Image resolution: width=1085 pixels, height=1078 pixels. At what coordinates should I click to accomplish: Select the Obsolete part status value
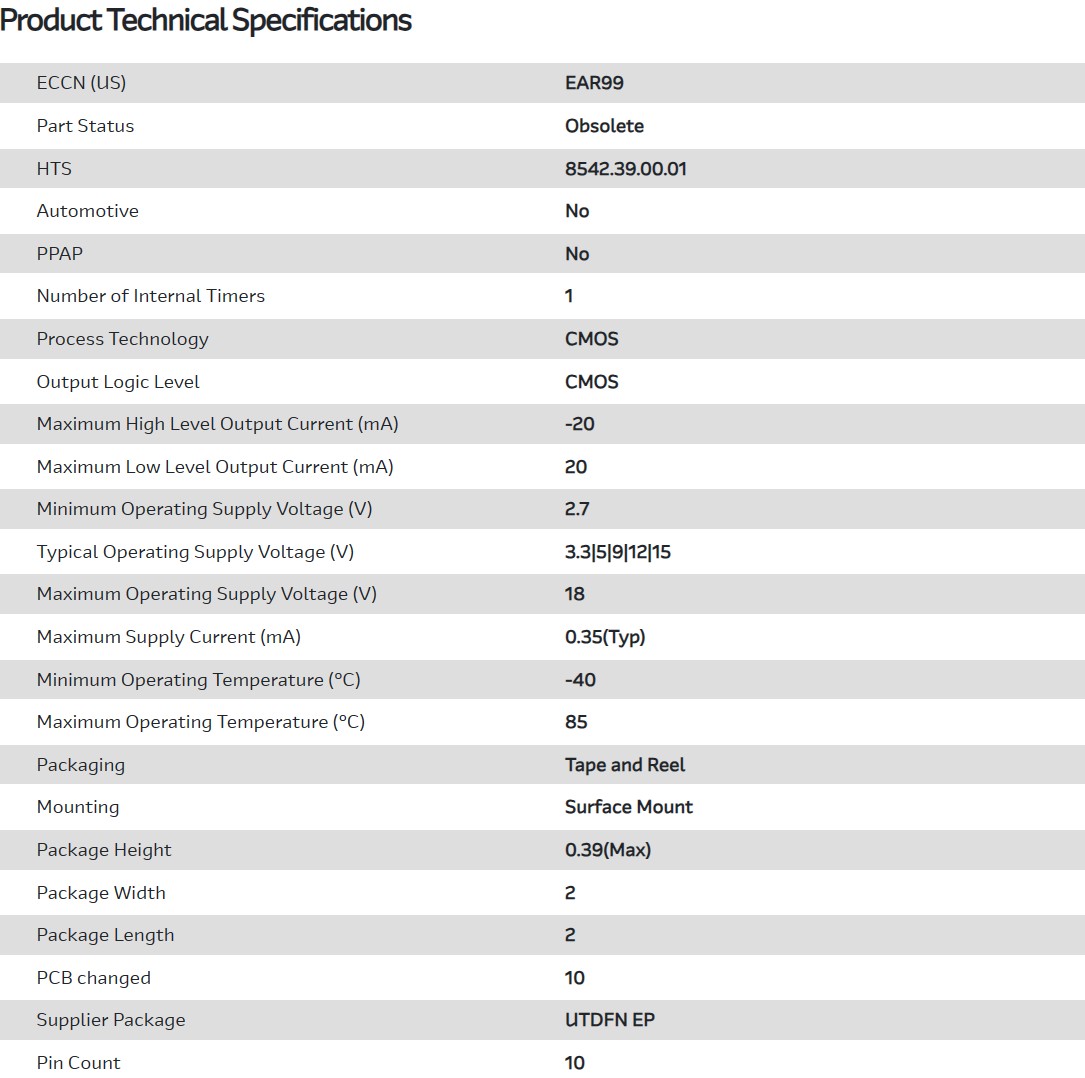click(x=604, y=126)
